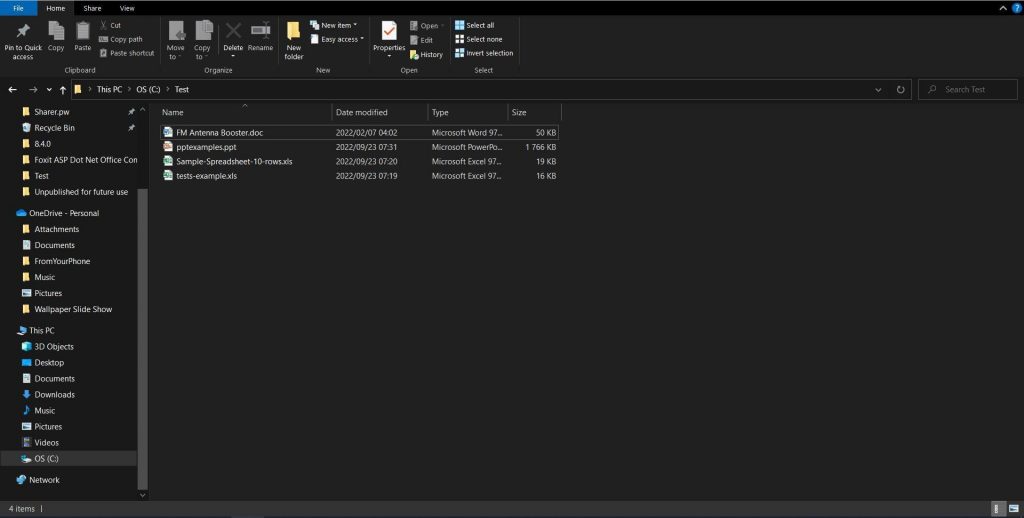Screen dimensions: 1024x518
Task: Refresh the Test folder
Action: pyautogui.click(x=901, y=89)
